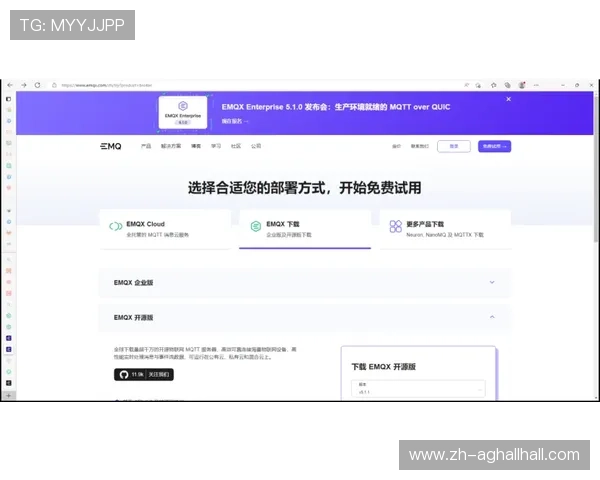Click the purple 免费试用 button
This screenshot has height=480, width=600.
494,146
